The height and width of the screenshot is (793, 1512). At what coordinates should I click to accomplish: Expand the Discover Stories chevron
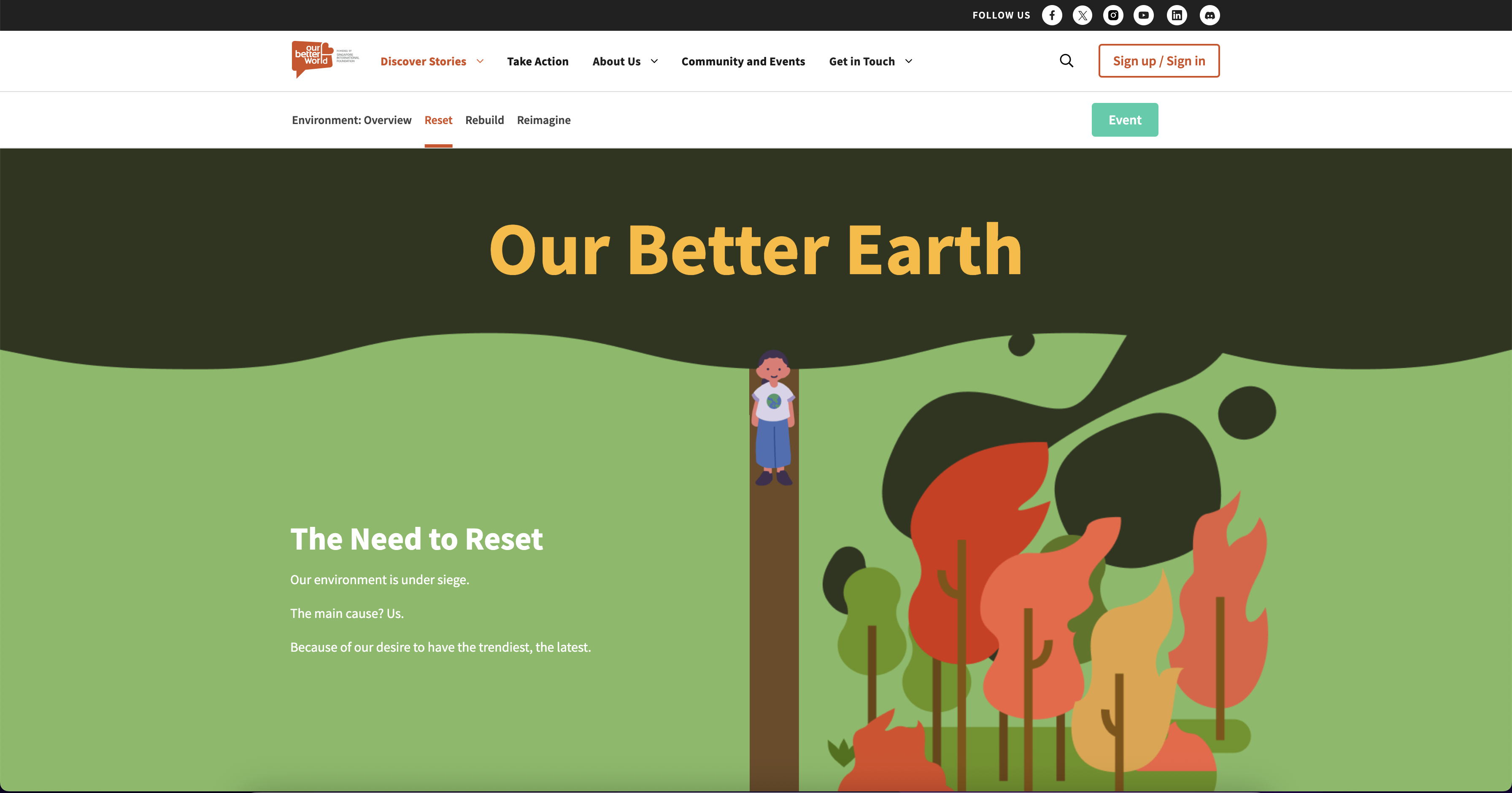[480, 61]
